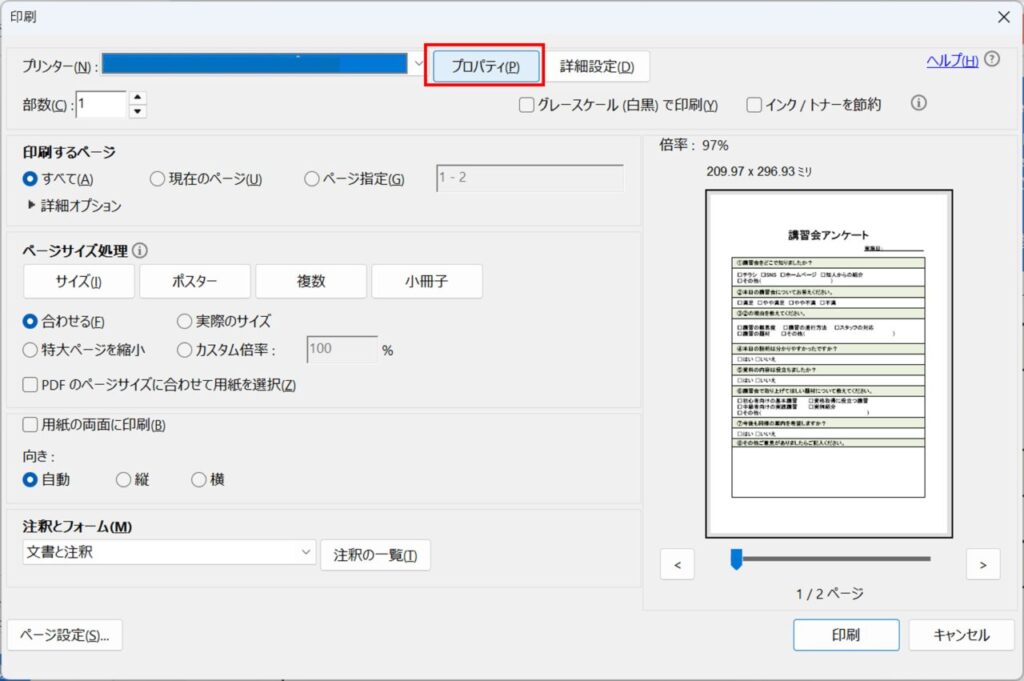Go to previous preview page arrow
This screenshot has width=1024, height=681.
pyautogui.click(x=677, y=564)
